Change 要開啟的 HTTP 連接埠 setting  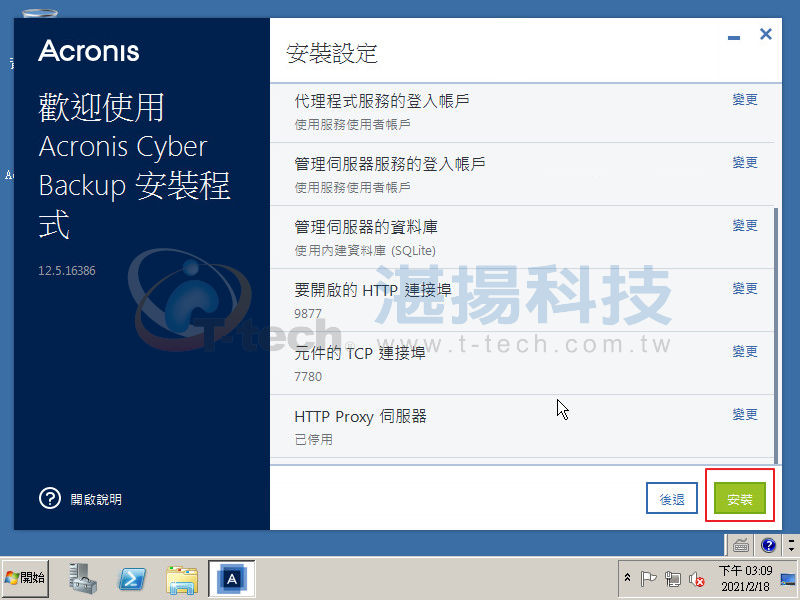745,289
